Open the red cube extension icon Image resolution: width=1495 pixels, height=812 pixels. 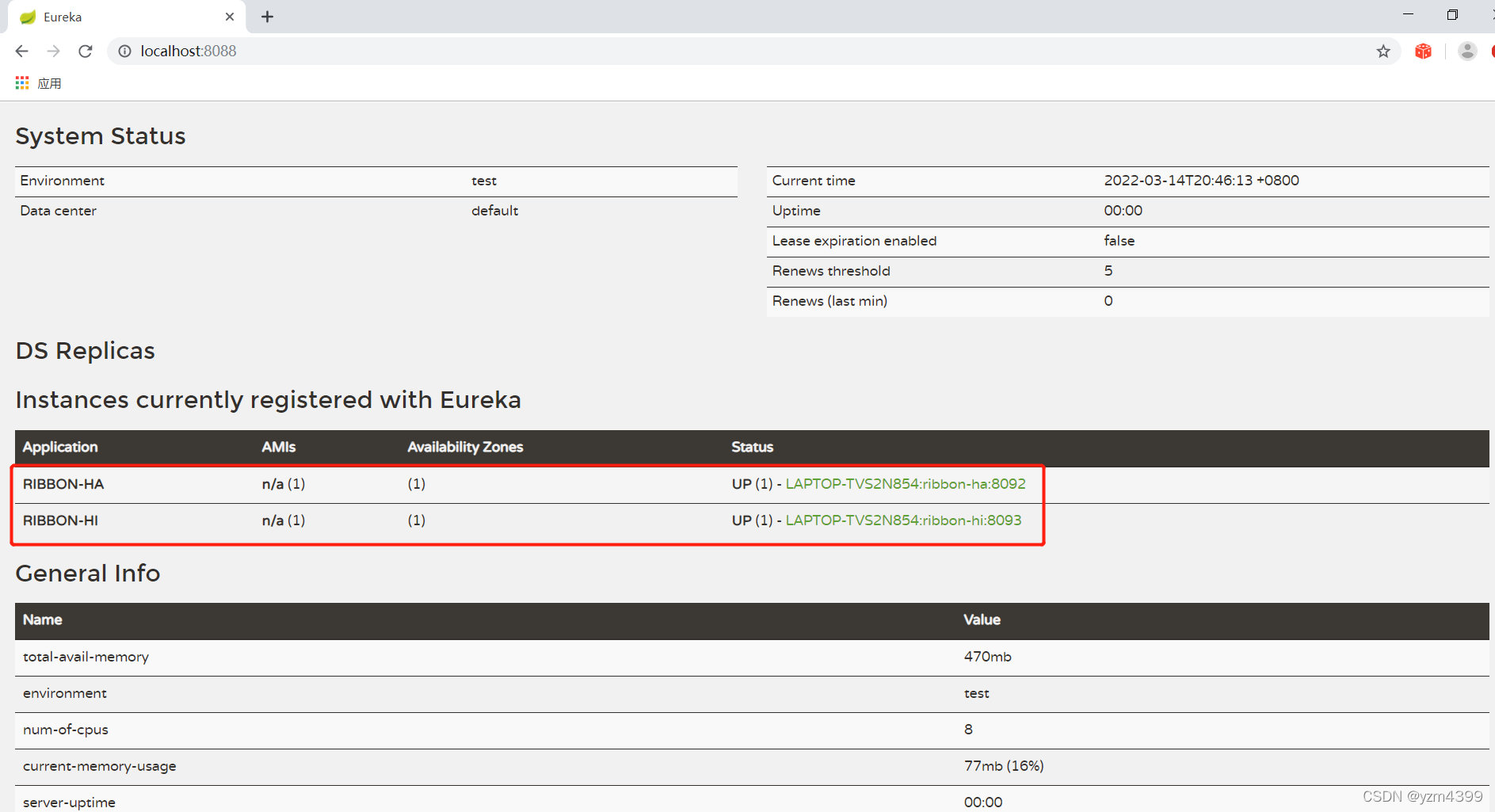(1424, 51)
